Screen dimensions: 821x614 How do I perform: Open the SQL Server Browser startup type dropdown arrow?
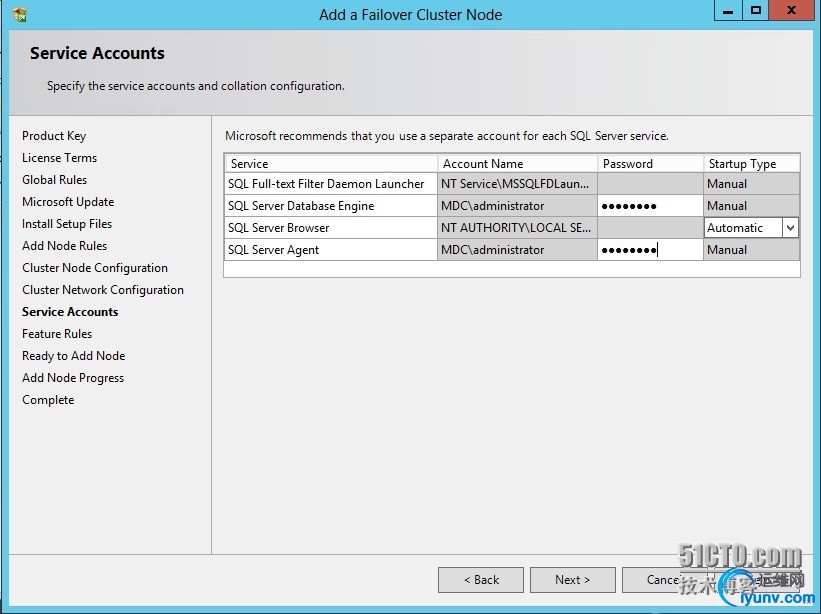pos(790,228)
